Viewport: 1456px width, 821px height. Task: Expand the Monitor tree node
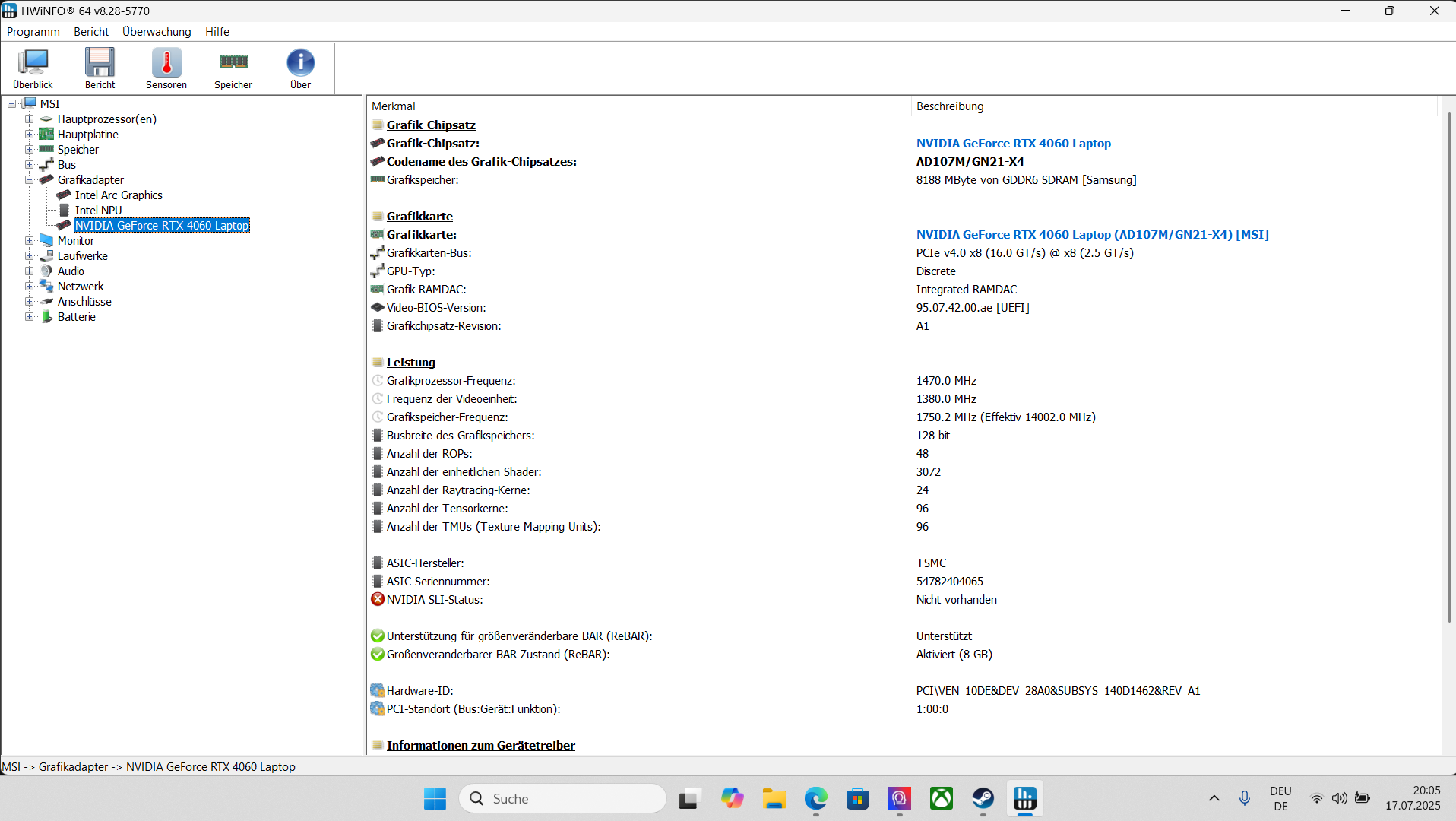[29, 241]
